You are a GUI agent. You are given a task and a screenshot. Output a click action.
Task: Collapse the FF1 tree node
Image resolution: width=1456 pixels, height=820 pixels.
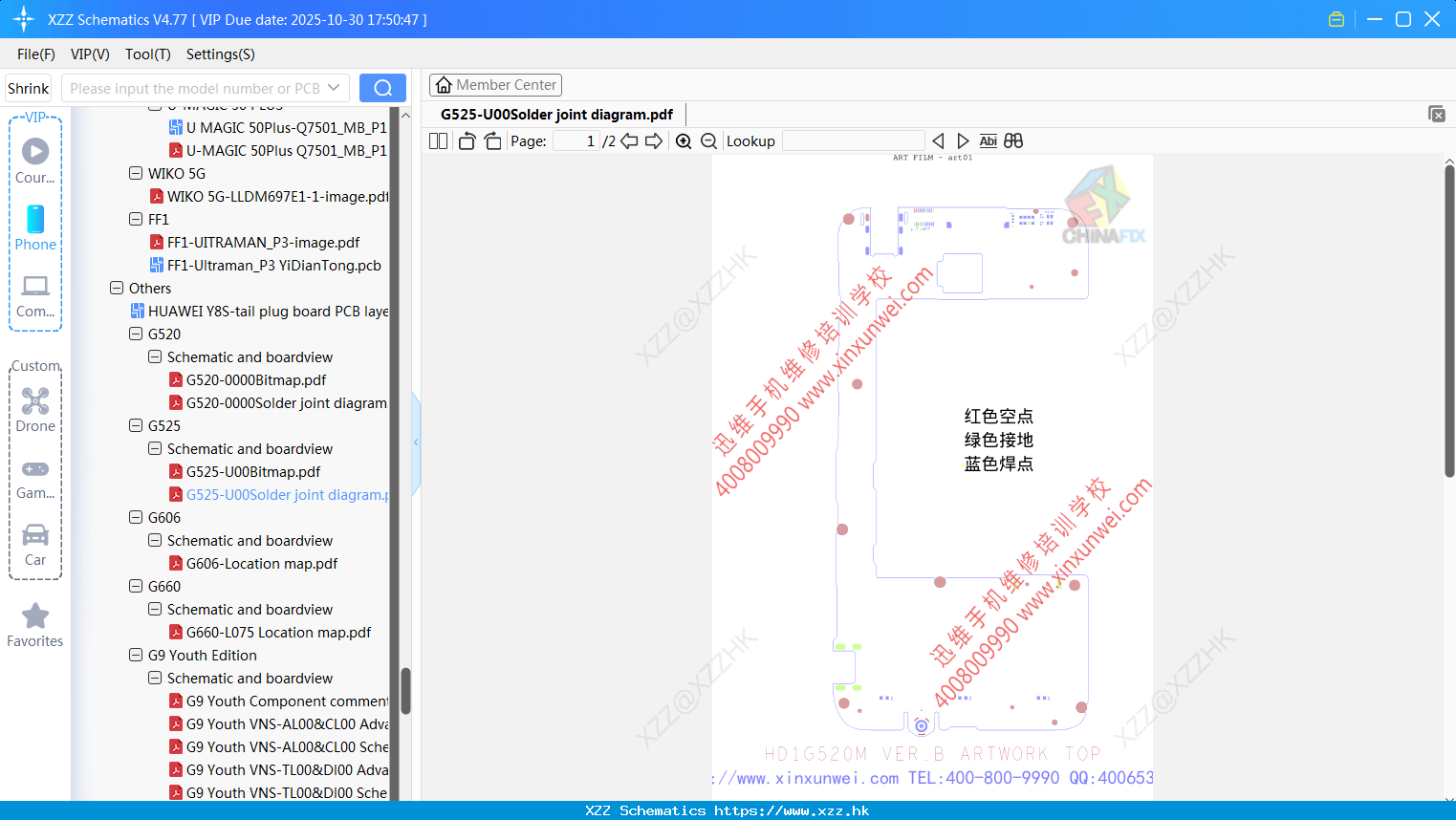[136, 219]
